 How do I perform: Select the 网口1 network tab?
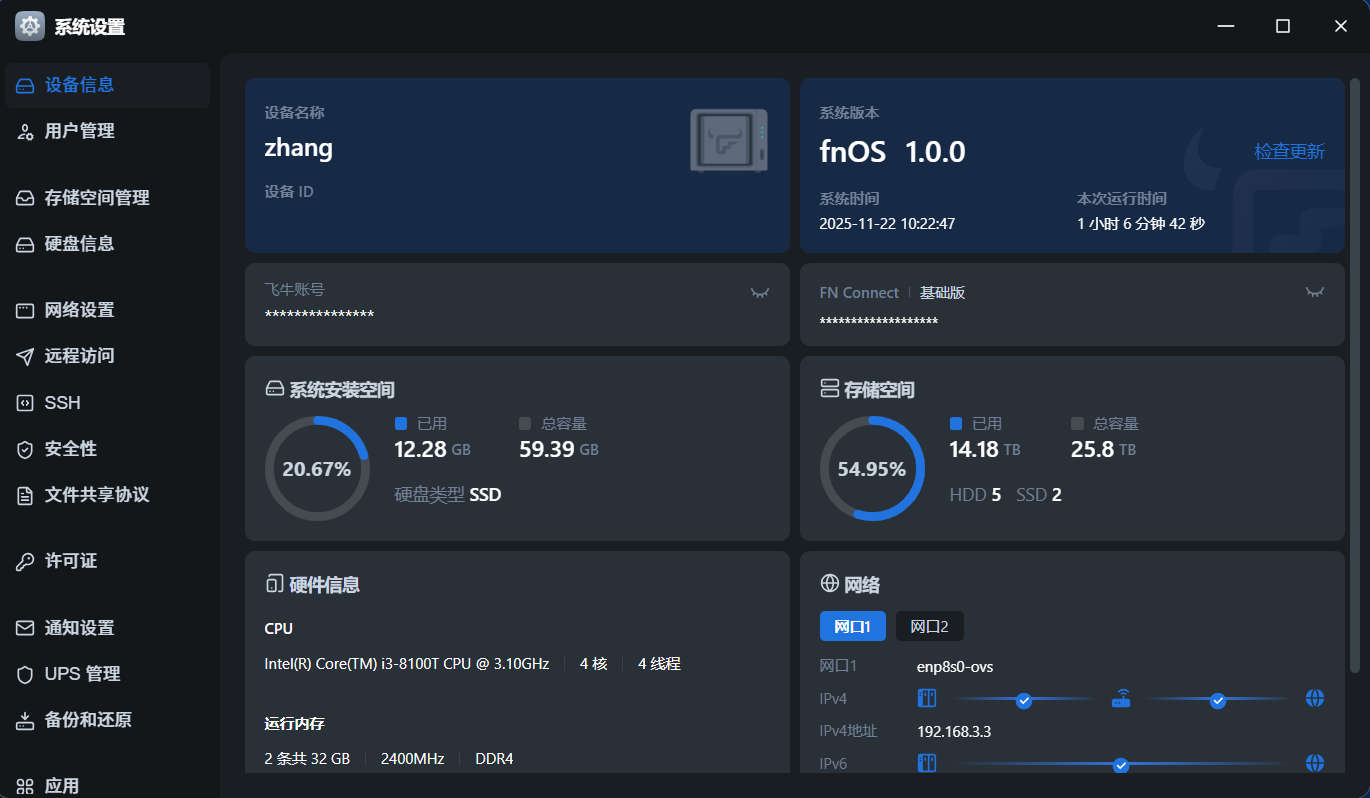(x=852, y=627)
